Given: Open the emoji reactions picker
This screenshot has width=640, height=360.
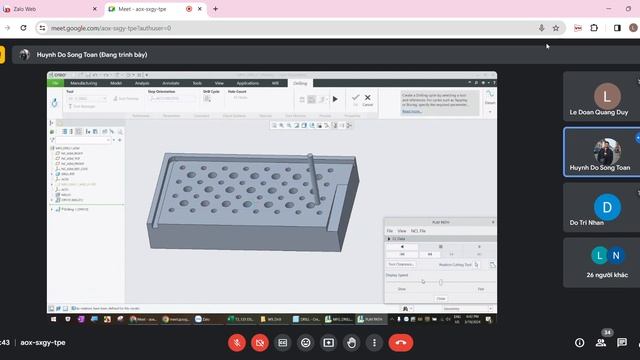Looking at the screenshot, I should pos(305,343).
